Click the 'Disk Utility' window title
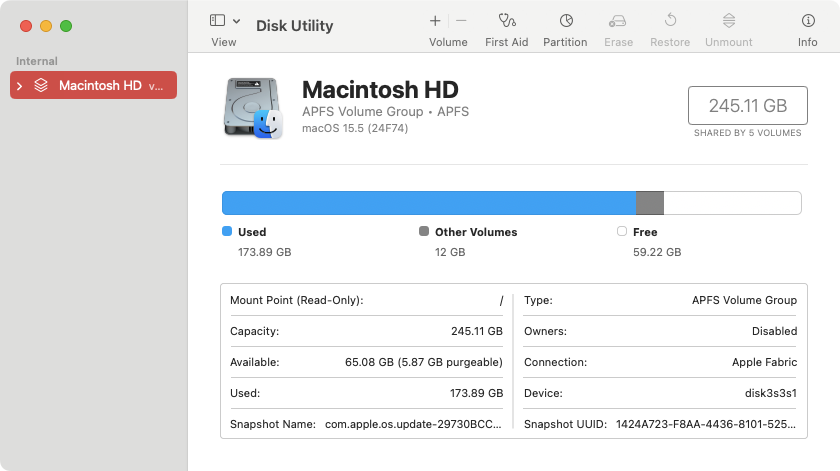The image size is (840, 471). click(x=295, y=26)
